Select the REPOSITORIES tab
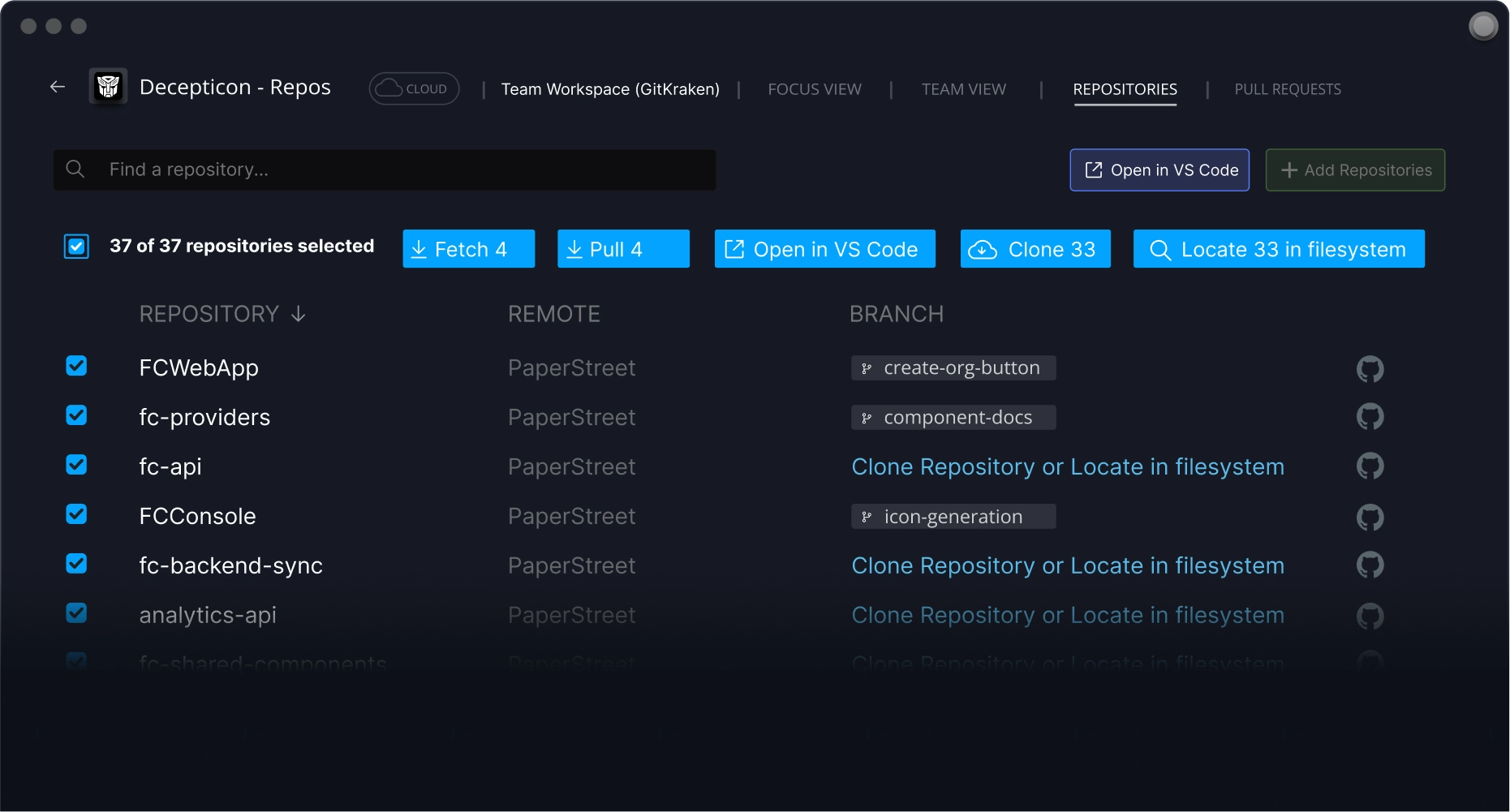The width and height of the screenshot is (1510, 812). [1125, 89]
